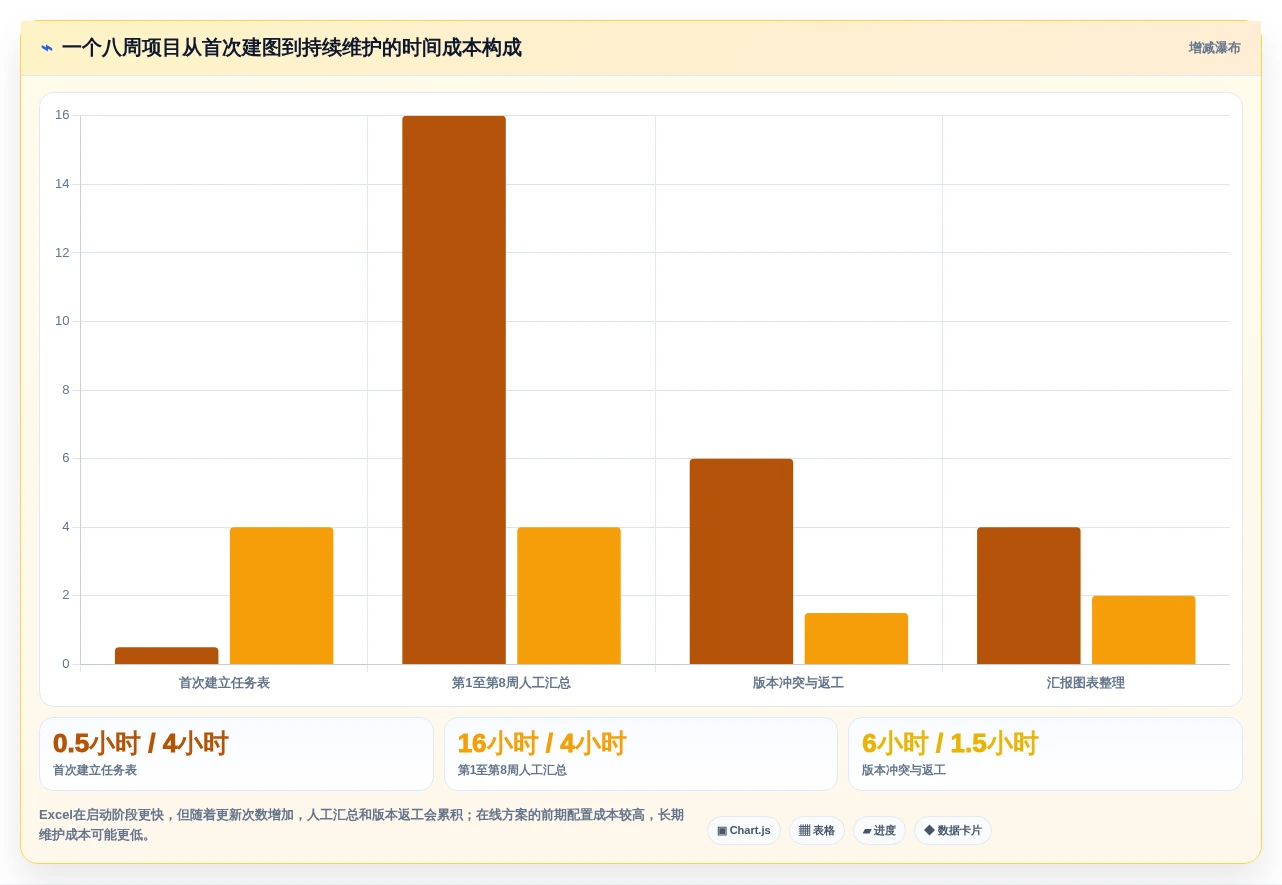The width and height of the screenshot is (1282, 885).
Task: Click the y-axis value 8
Action: pyautogui.click(x=66, y=389)
